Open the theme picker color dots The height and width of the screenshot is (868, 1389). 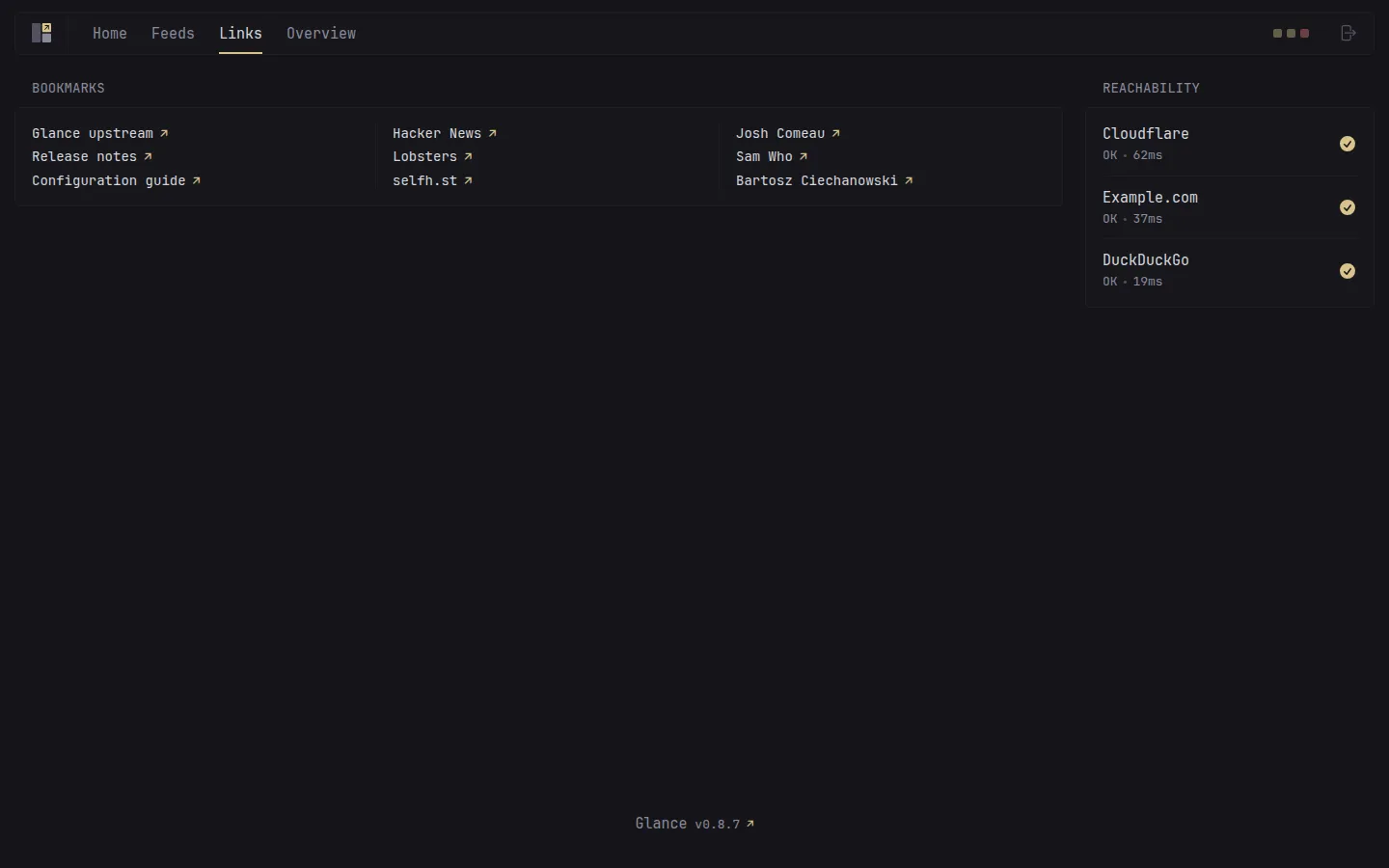1292,33
